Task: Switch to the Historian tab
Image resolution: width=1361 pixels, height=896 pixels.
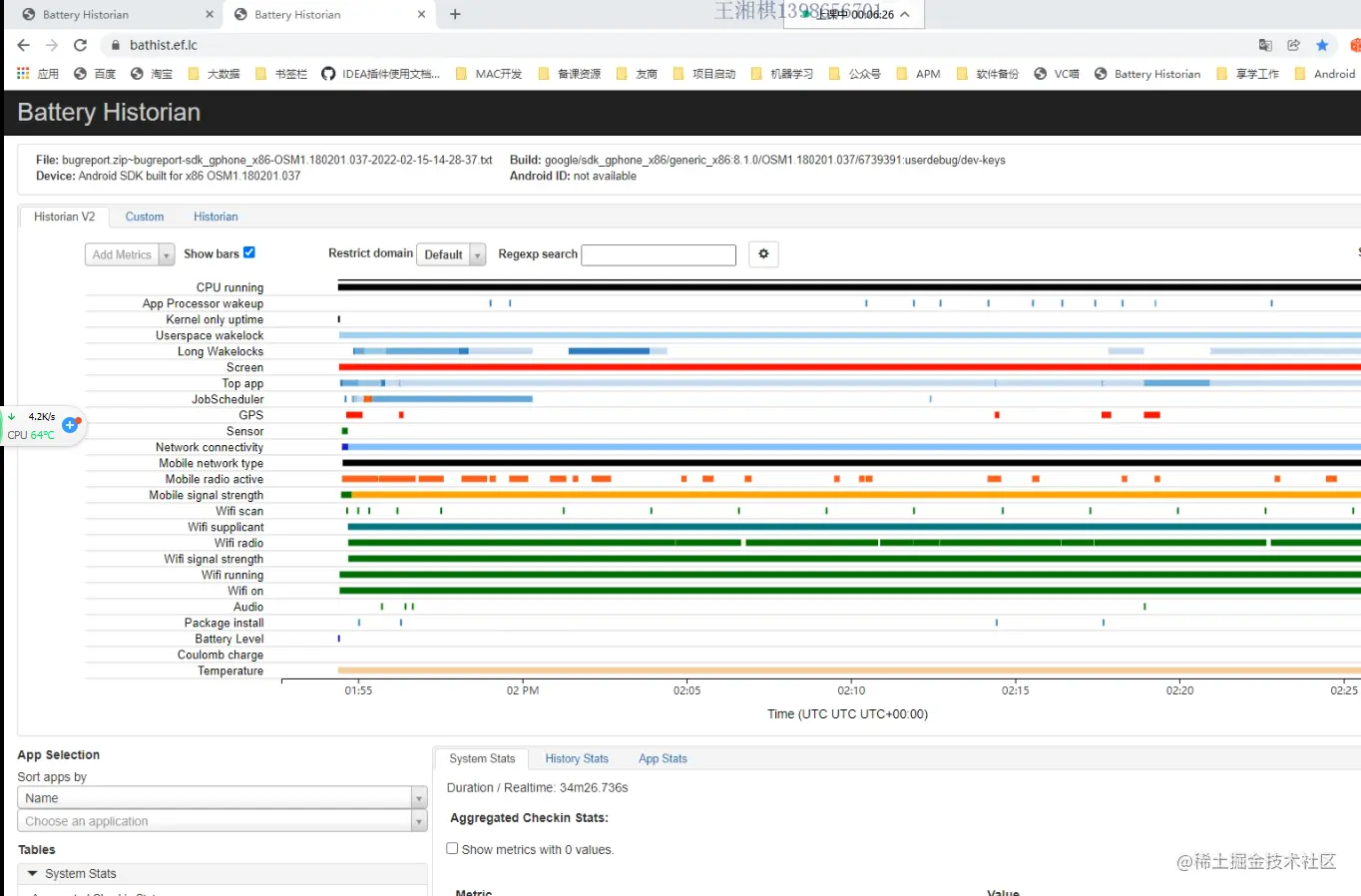Action: 216,217
